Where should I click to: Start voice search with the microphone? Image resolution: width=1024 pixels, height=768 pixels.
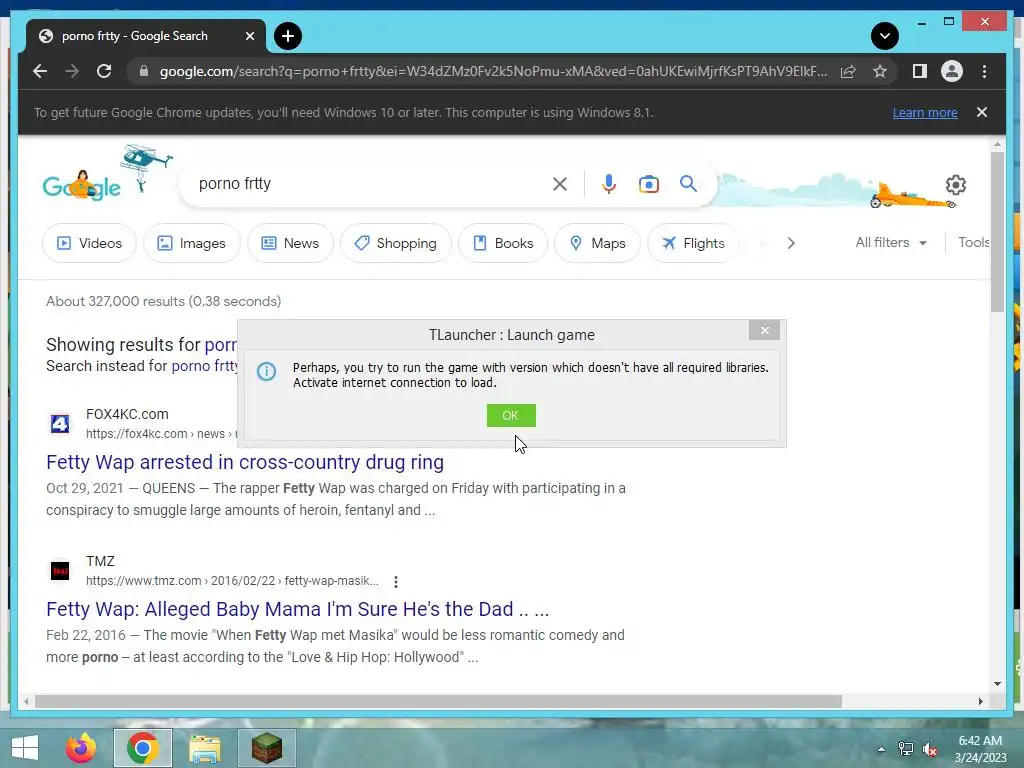(x=609, y=184)
